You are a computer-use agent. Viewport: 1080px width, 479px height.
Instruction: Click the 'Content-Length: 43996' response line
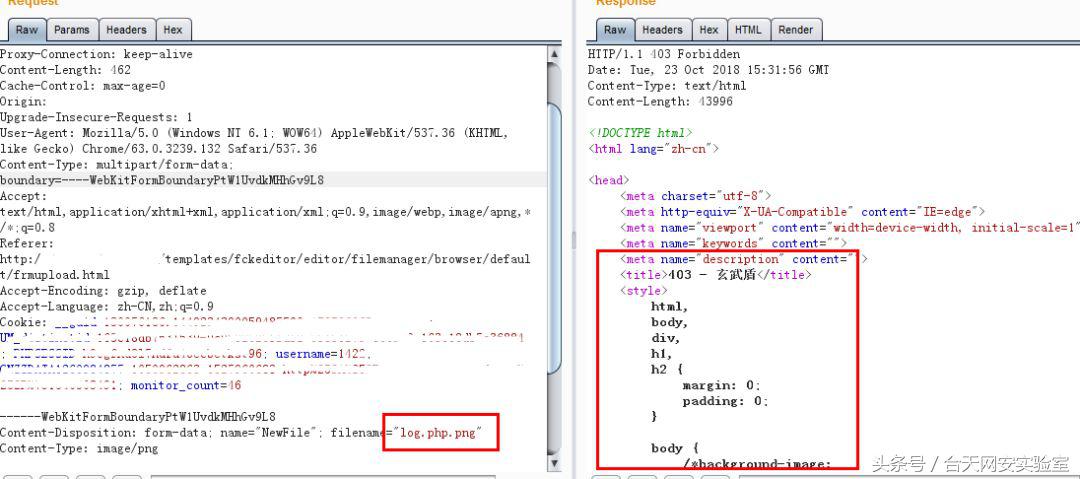point(660,101)
